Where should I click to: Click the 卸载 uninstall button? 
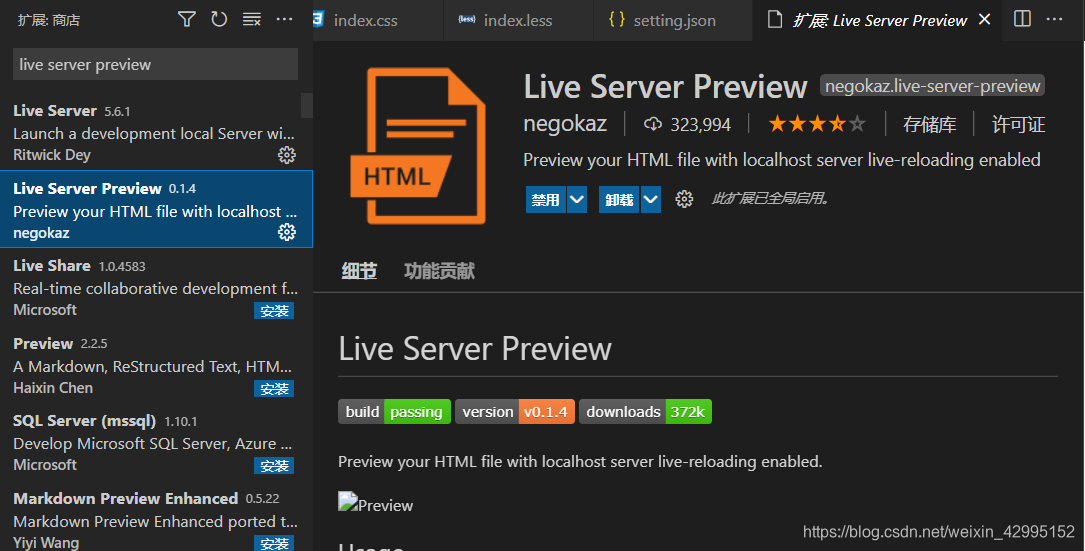pyautogui.click(x=619, y=199)
